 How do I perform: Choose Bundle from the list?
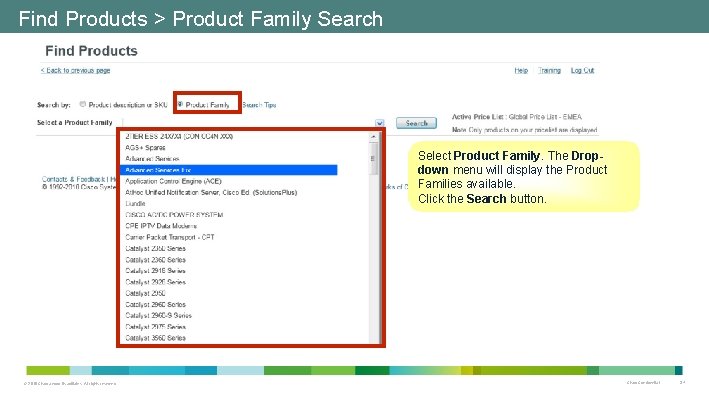(135, 204)
